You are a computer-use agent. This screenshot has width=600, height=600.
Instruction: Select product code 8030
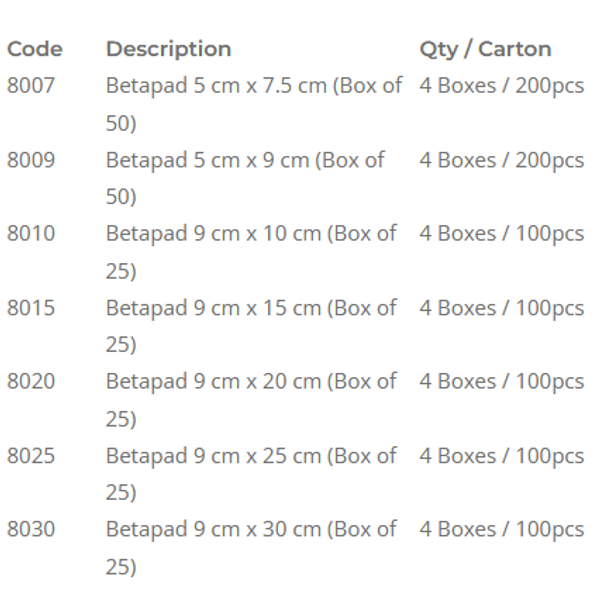pos(31,529)
